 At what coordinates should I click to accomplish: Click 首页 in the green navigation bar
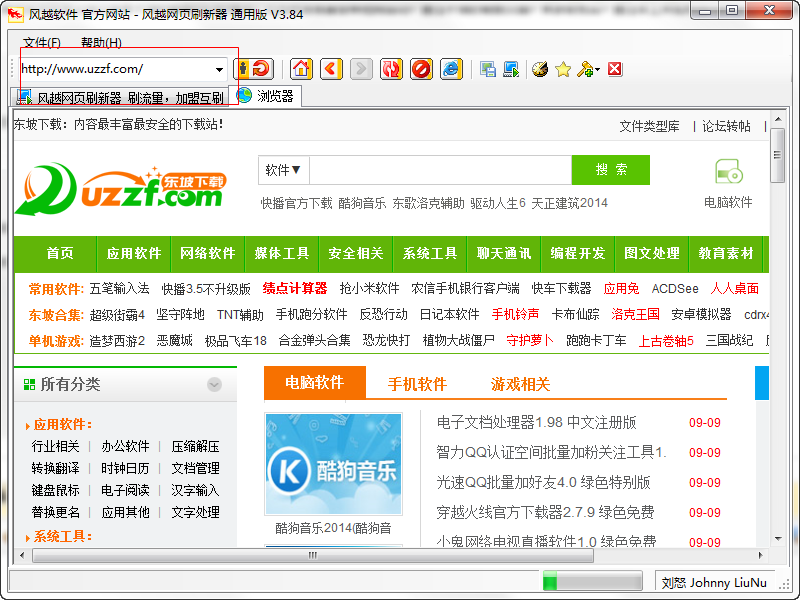pos(60,254)
